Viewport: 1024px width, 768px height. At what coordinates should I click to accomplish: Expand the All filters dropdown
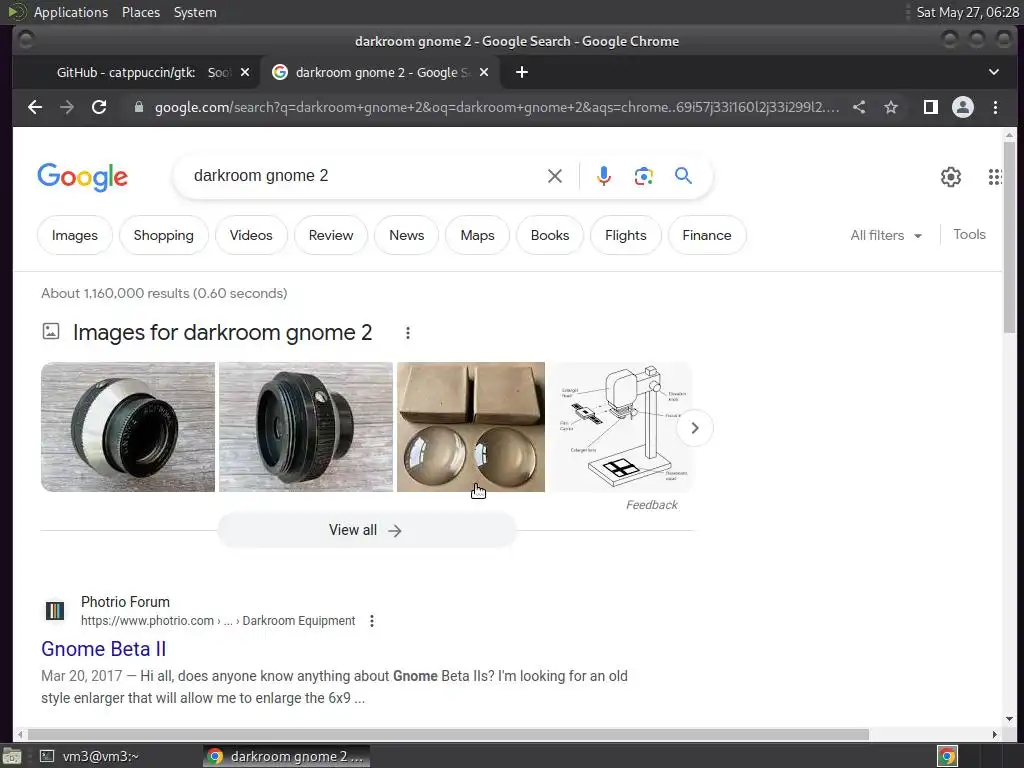coord(886,235)
